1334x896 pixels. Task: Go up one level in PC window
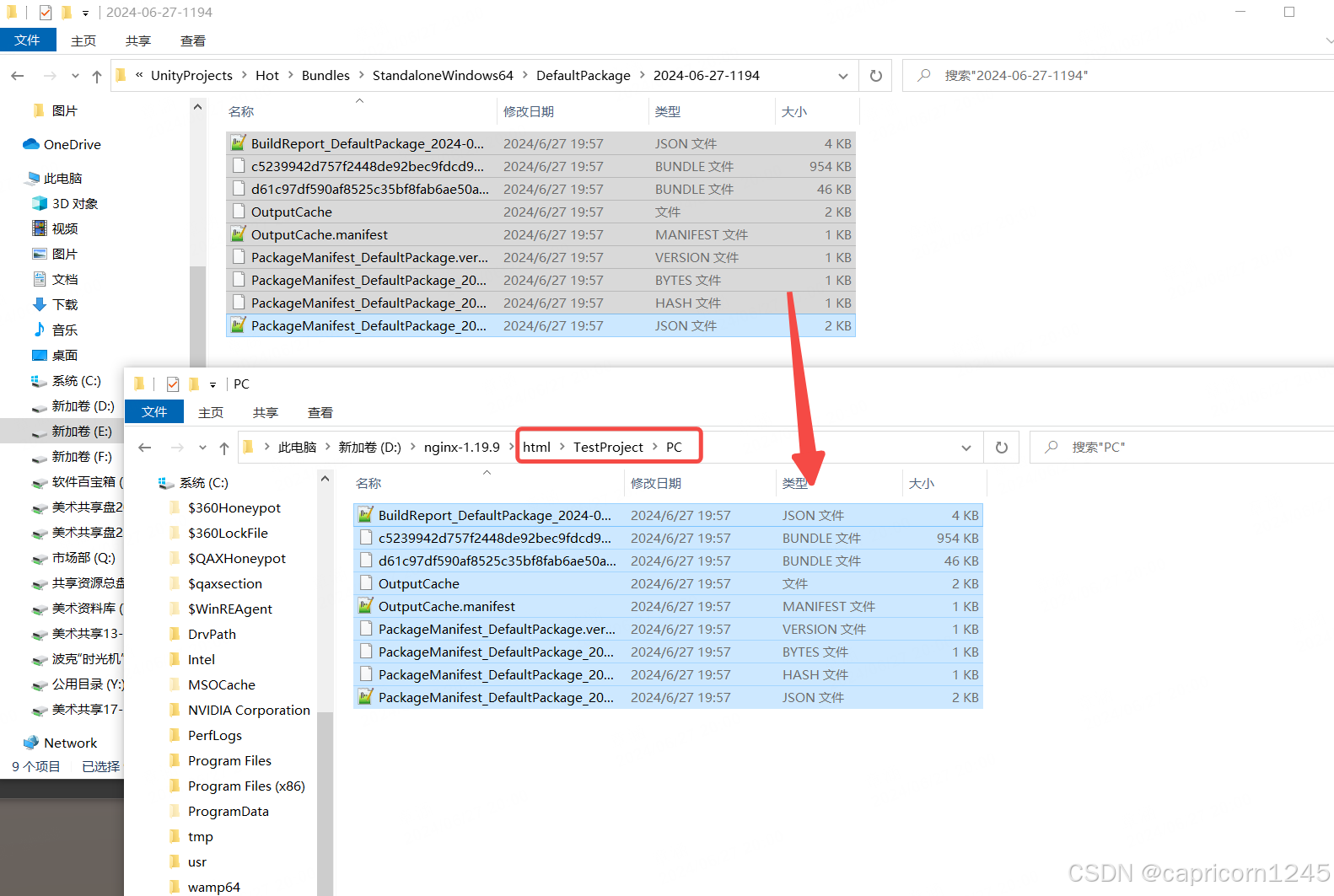coord(224,448)
